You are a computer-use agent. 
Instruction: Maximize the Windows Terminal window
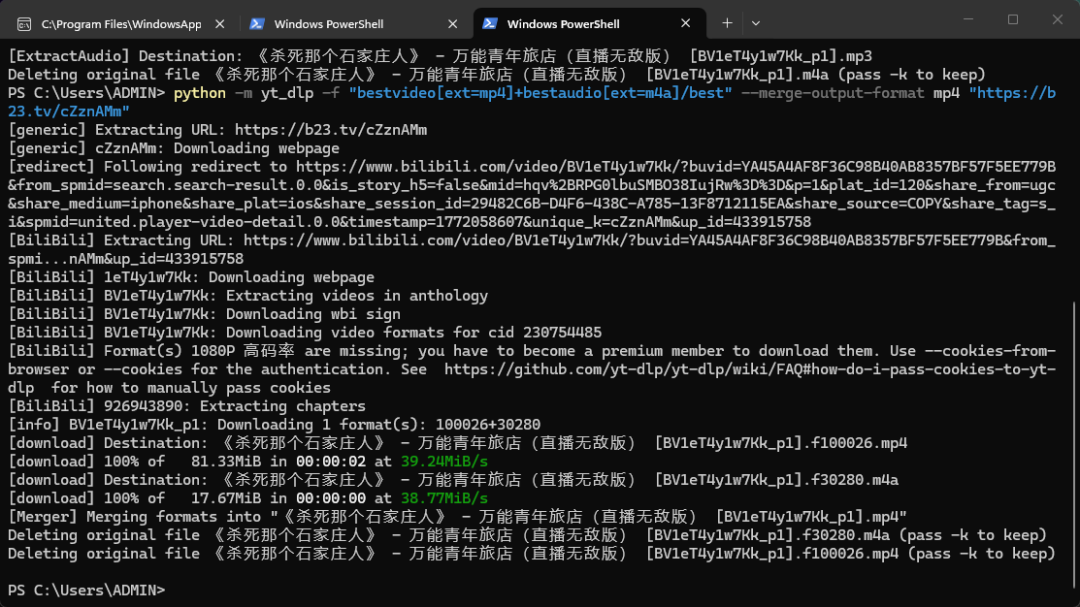click(x=1013, y=20)
